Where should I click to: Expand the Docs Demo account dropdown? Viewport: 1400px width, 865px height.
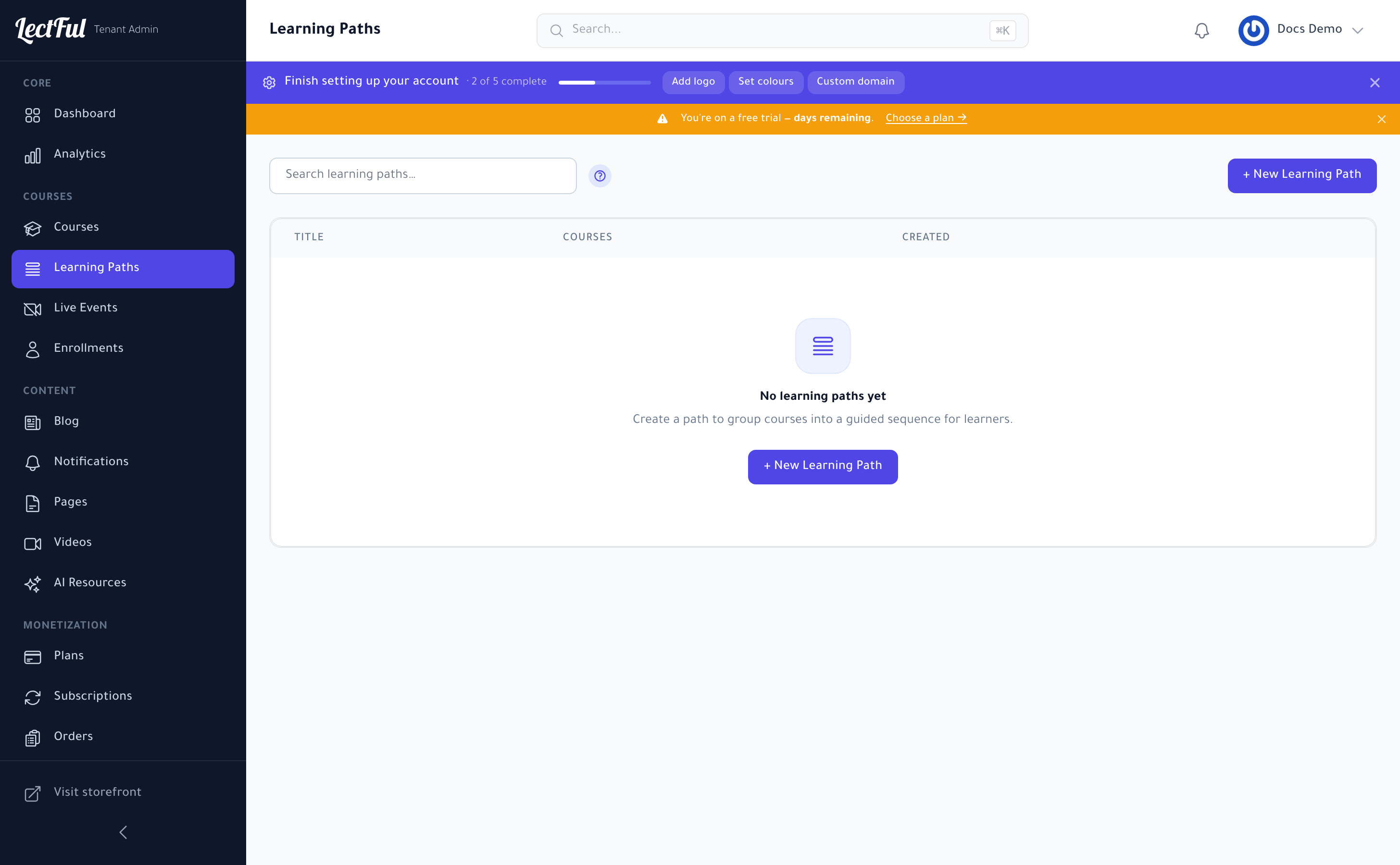click(x=1358, y=30)
